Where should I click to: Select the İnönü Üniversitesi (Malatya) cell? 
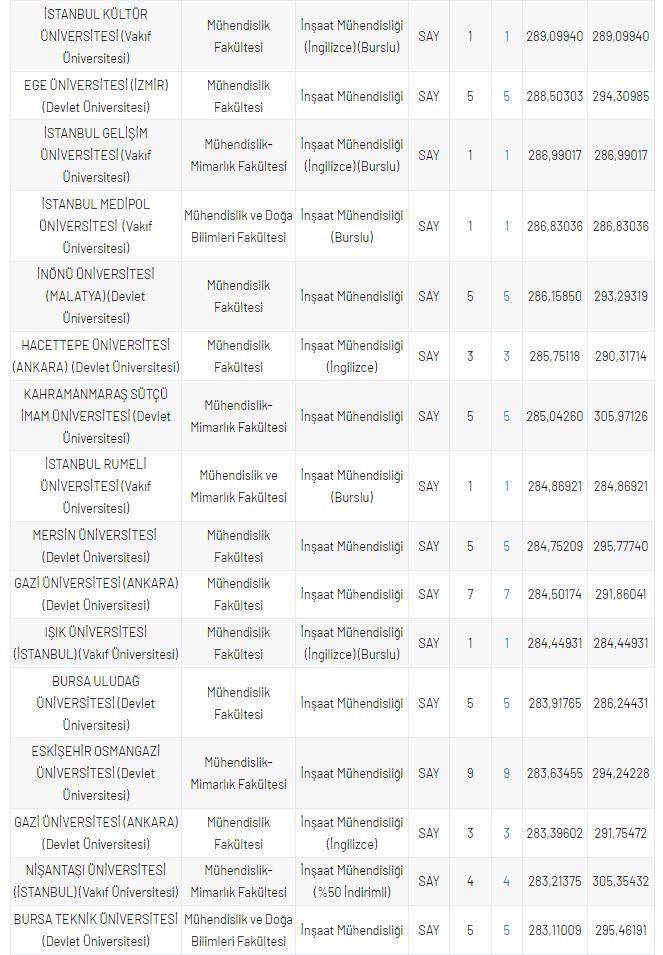96,296
